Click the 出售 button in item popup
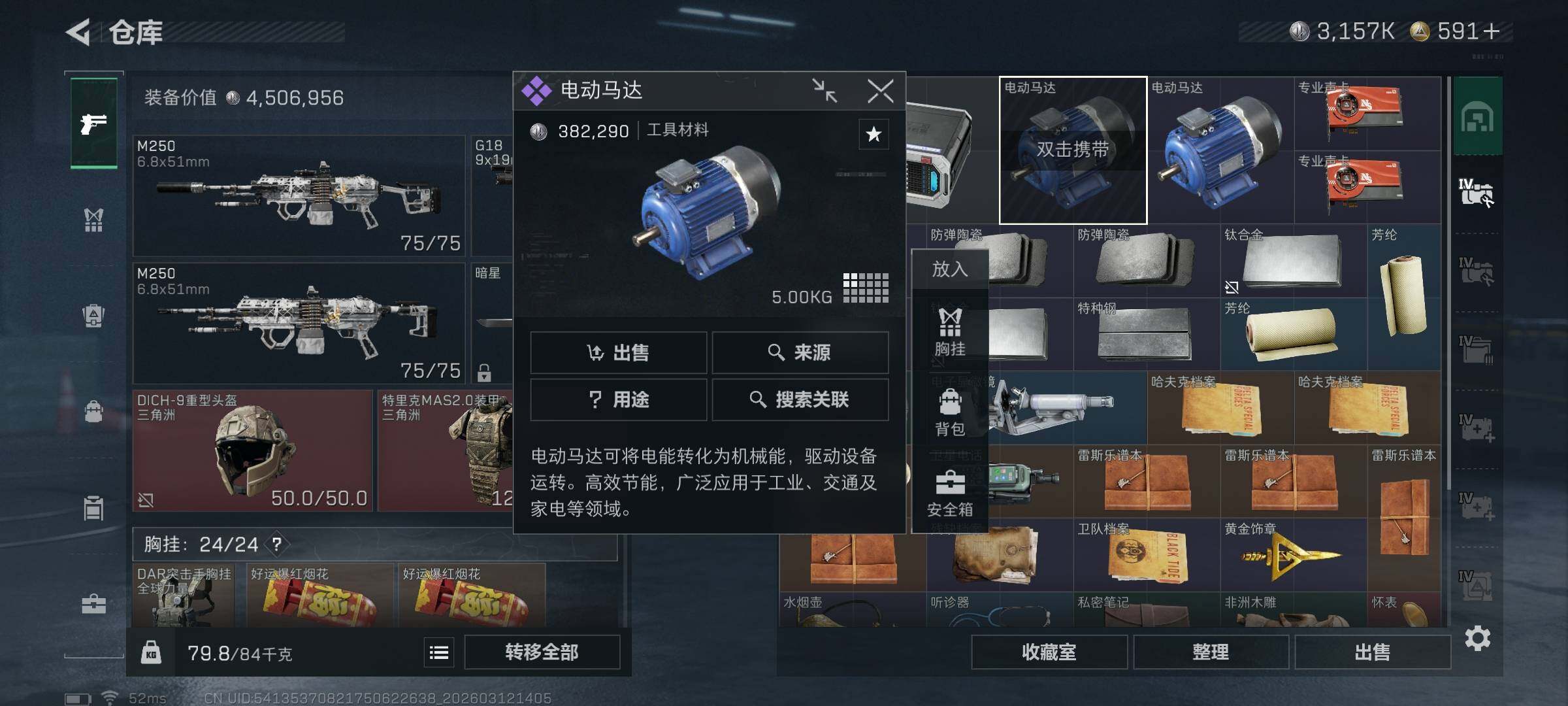 (x=618, y=353)
